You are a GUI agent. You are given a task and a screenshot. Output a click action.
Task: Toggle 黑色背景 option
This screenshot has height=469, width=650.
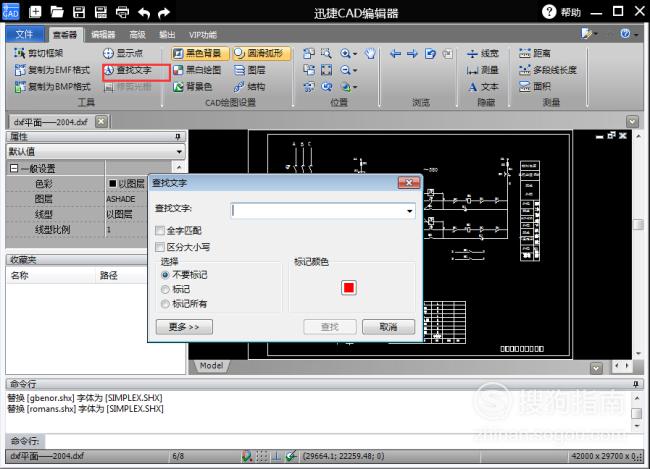(200, 53)
